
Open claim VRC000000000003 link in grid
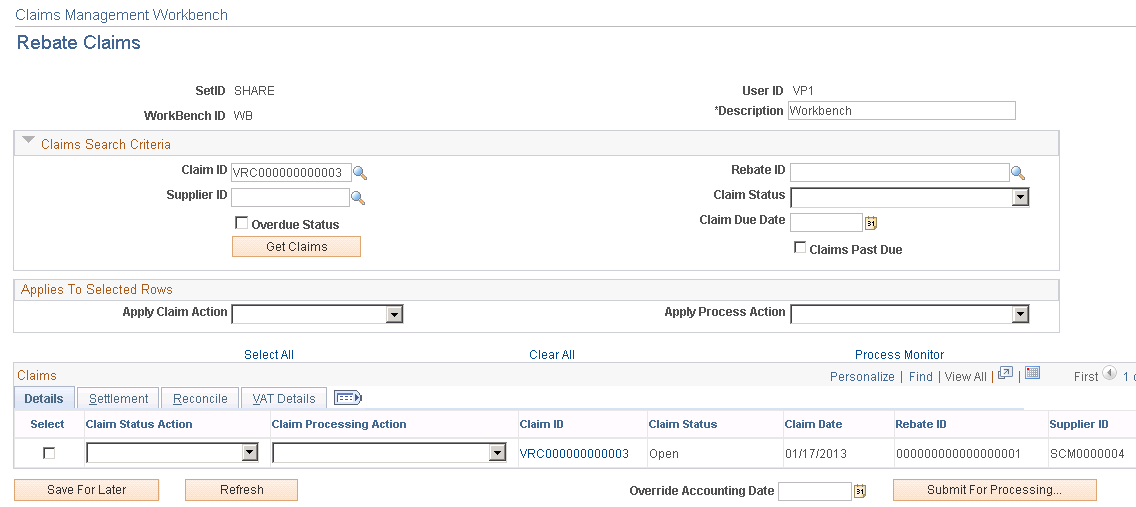coord(574,453)
